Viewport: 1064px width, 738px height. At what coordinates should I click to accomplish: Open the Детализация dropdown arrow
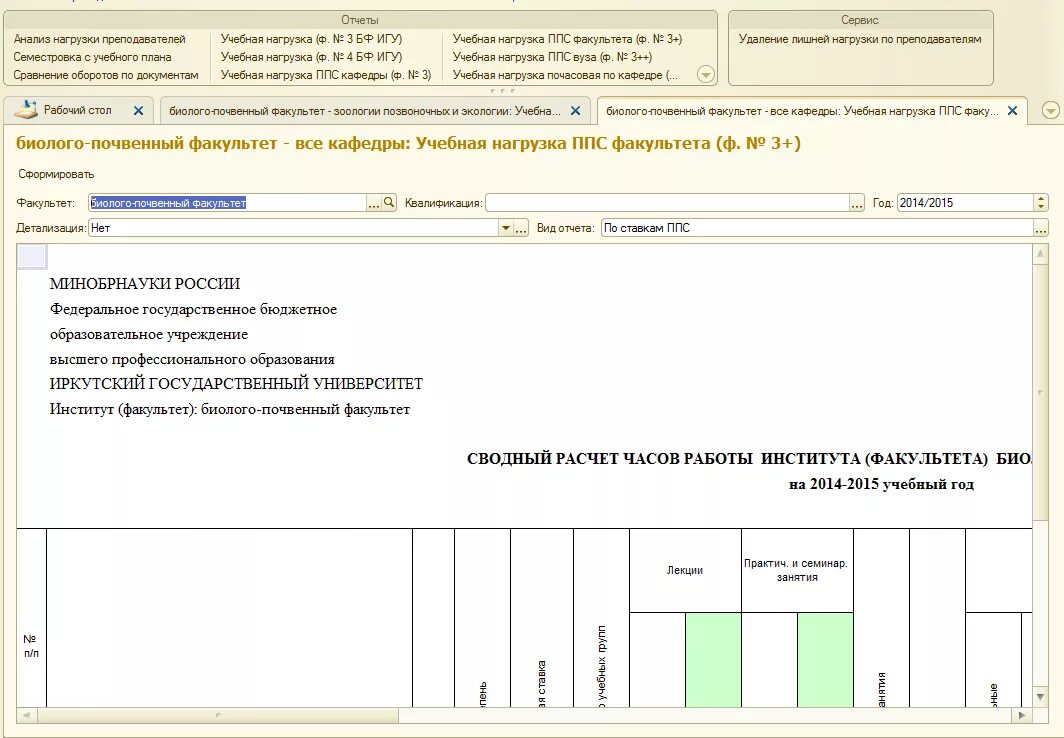tap(505, 227)
